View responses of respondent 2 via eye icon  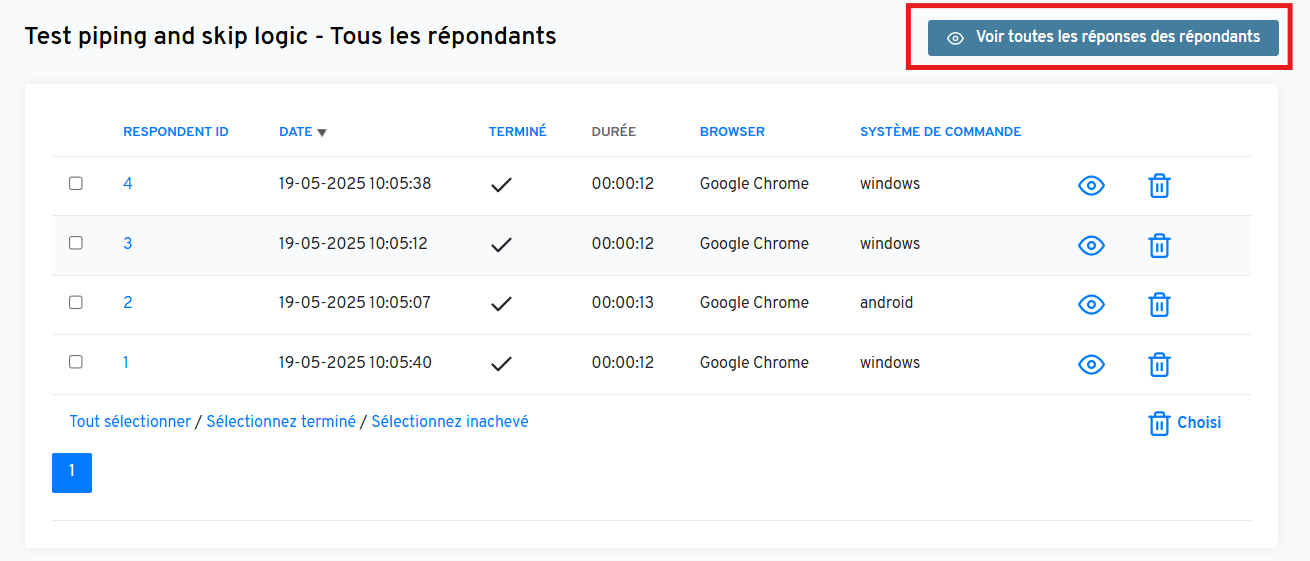point(1091,305)
